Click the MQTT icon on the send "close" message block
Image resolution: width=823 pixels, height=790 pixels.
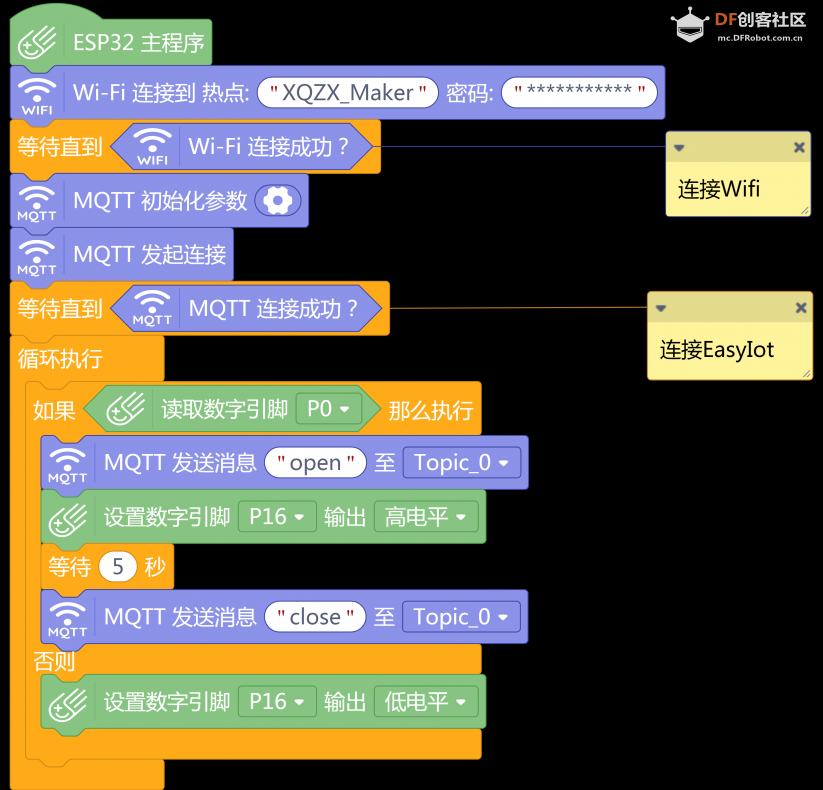pos(68,619)
